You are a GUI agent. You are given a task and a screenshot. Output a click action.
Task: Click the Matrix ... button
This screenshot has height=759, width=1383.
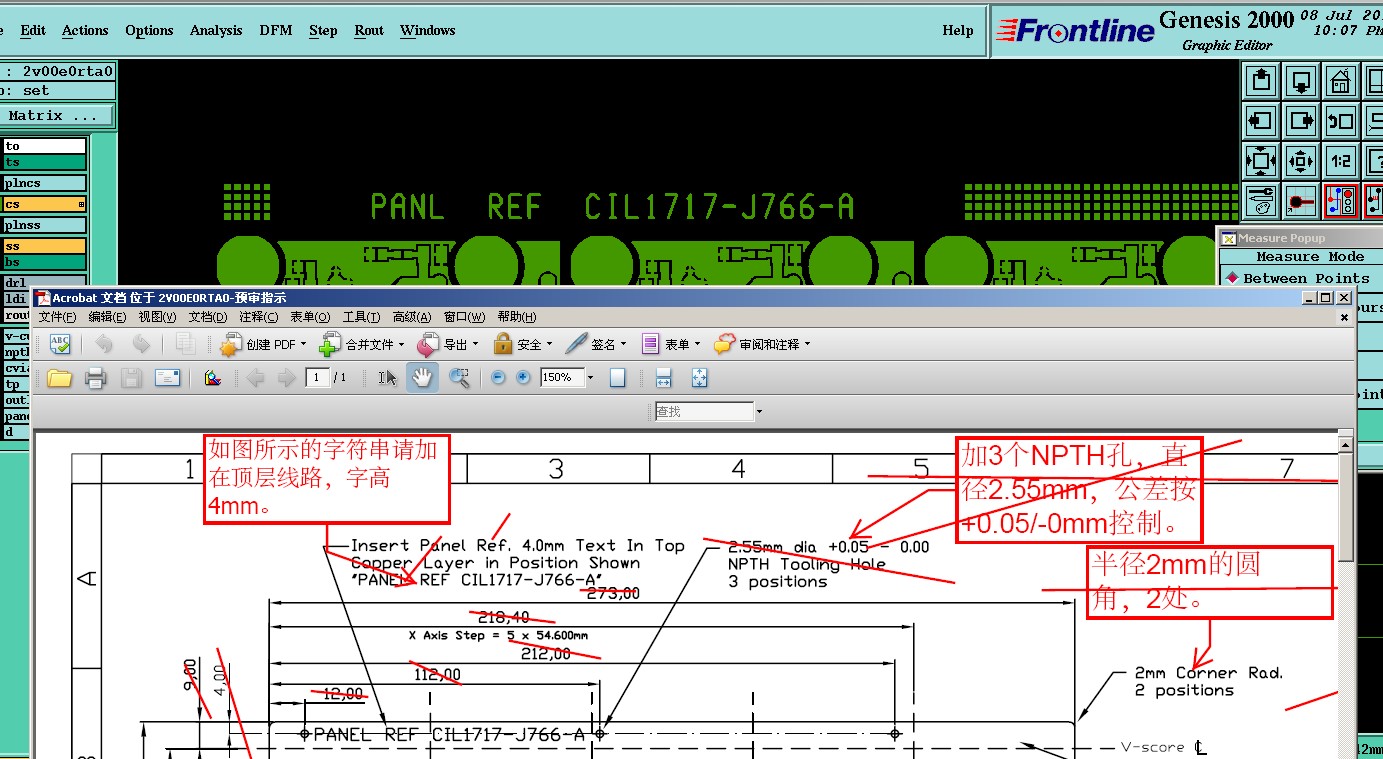click(57, 116)
